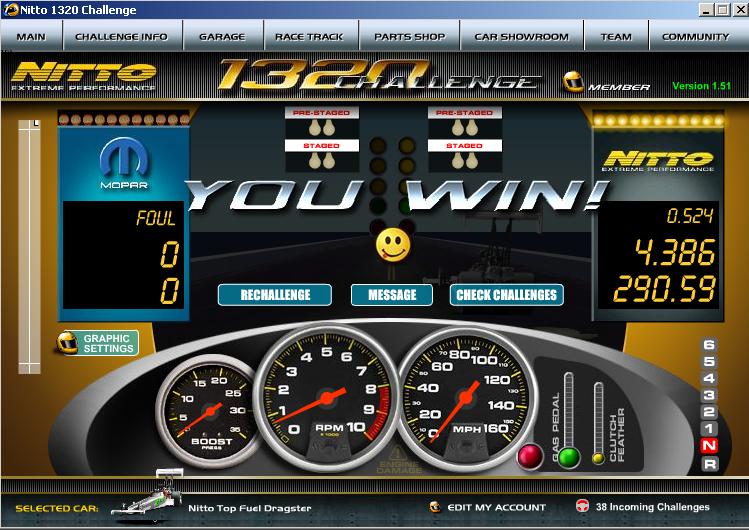Open the PARTS SHOP tab
Viewport: 749px width, 530px height.
[x=410, y=36]
